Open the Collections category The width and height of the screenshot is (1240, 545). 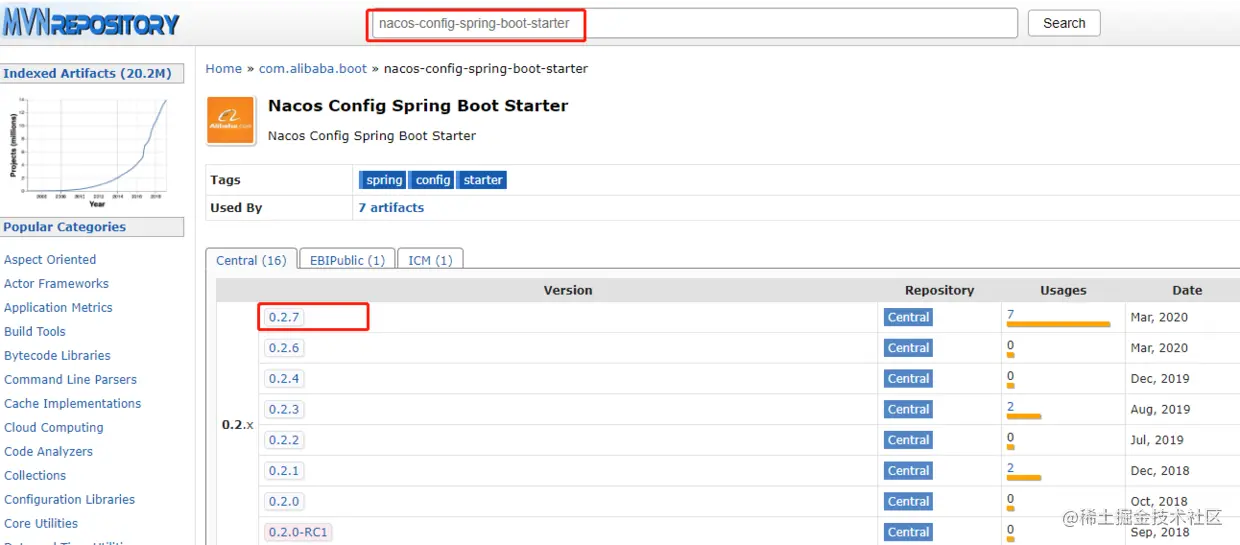[35, 475]
